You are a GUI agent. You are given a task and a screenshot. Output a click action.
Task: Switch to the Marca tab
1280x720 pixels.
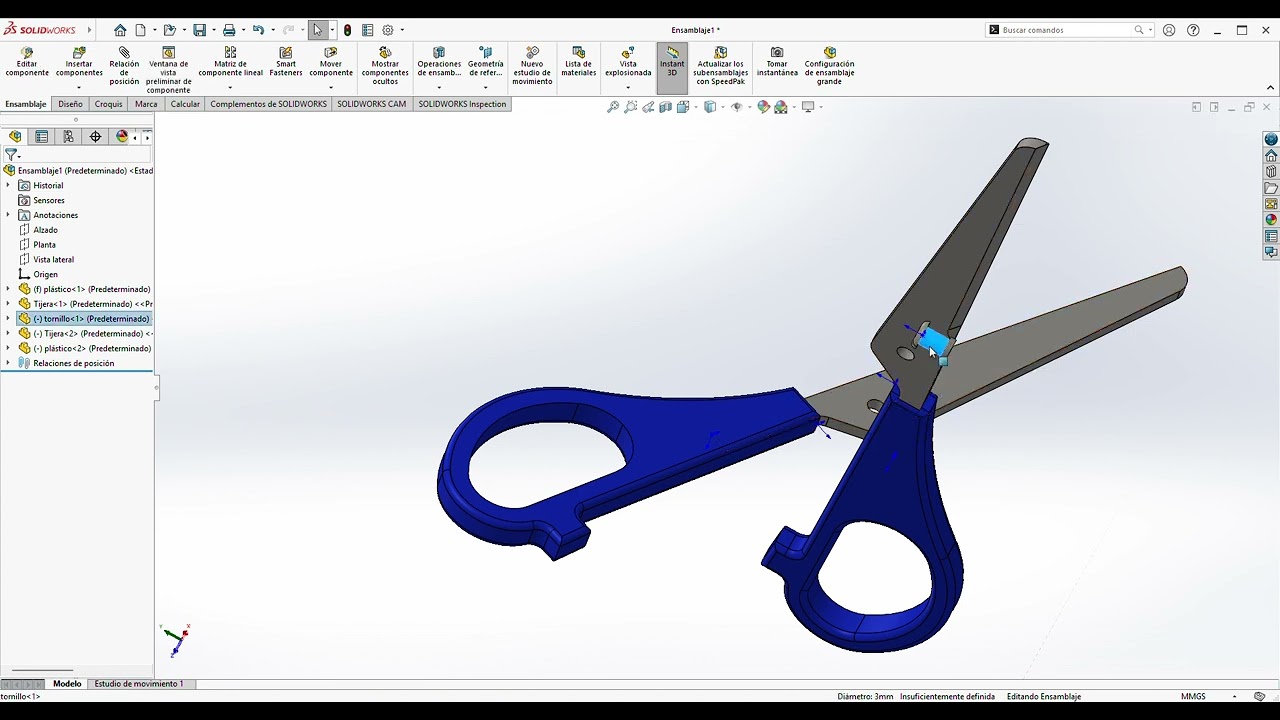pyautogui.click(x=146, y=104)
